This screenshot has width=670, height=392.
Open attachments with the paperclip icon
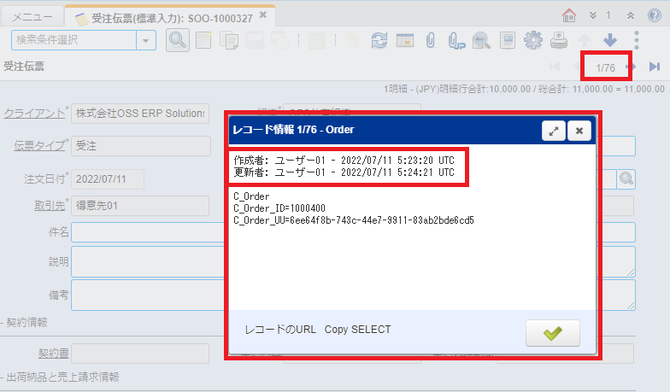tap(430, 41)
